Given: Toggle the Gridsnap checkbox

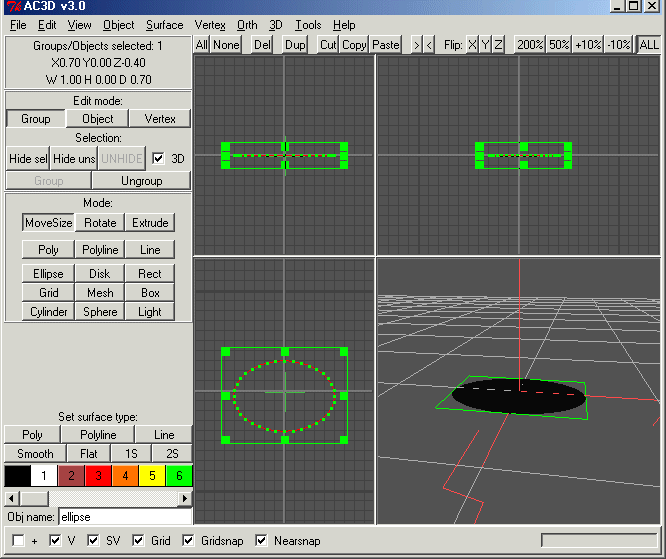Looking at the screenshot, I should (188, 541).
